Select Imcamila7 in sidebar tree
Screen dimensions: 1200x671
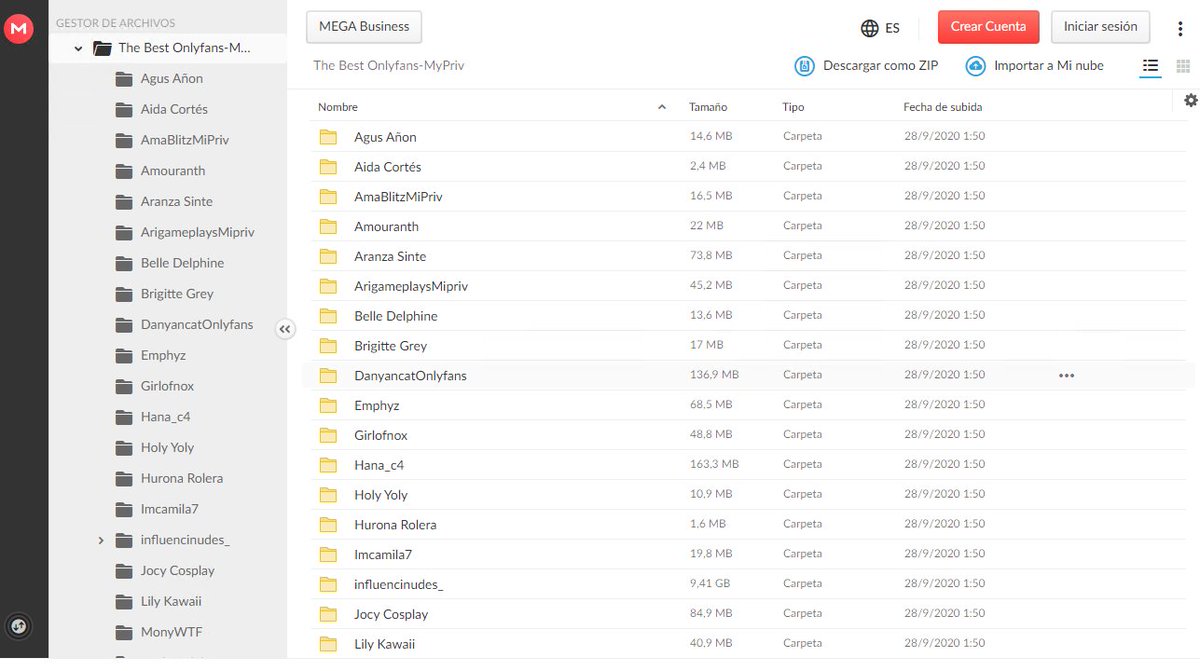170,509
